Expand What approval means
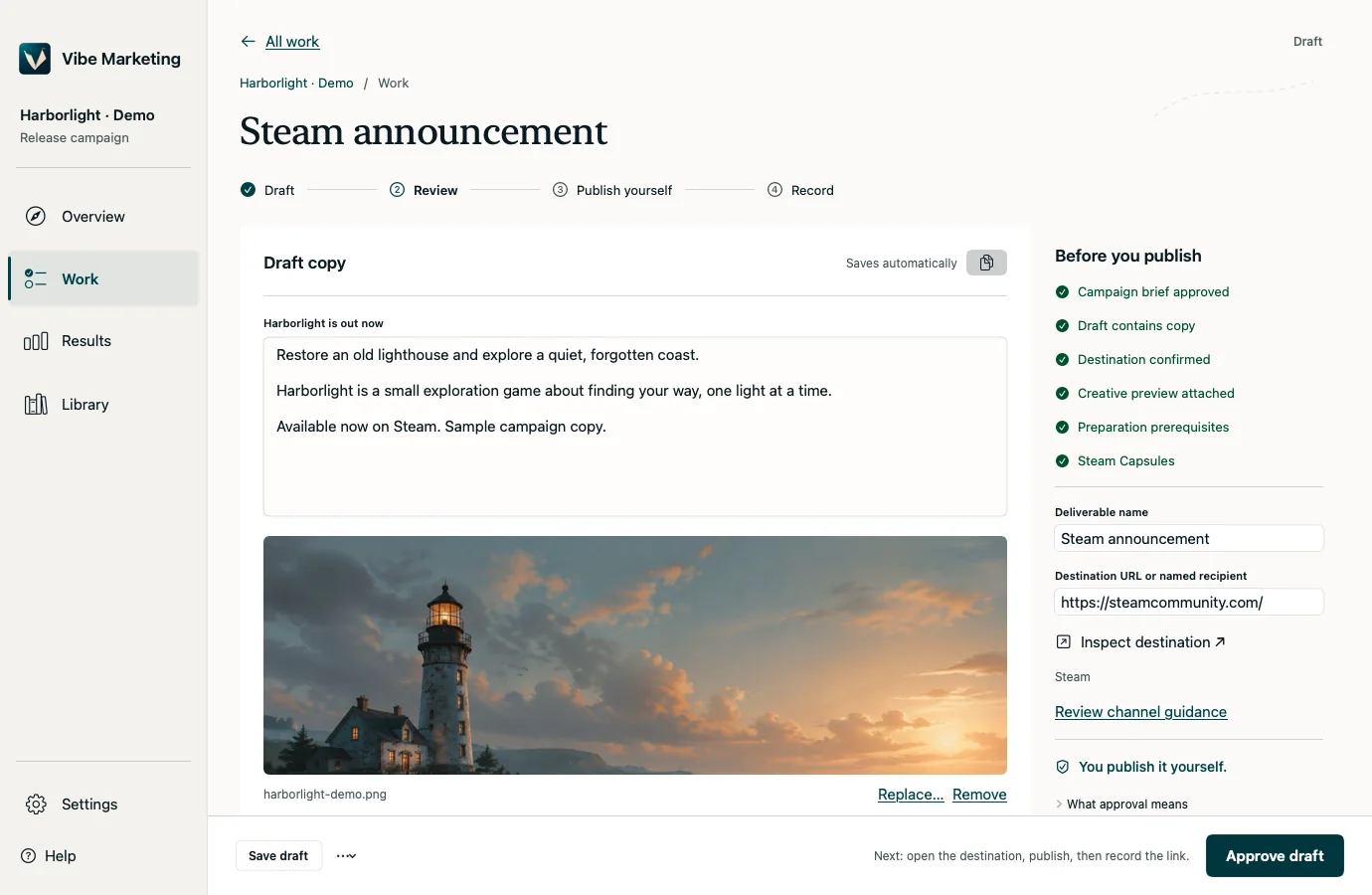 [1121, 804]
